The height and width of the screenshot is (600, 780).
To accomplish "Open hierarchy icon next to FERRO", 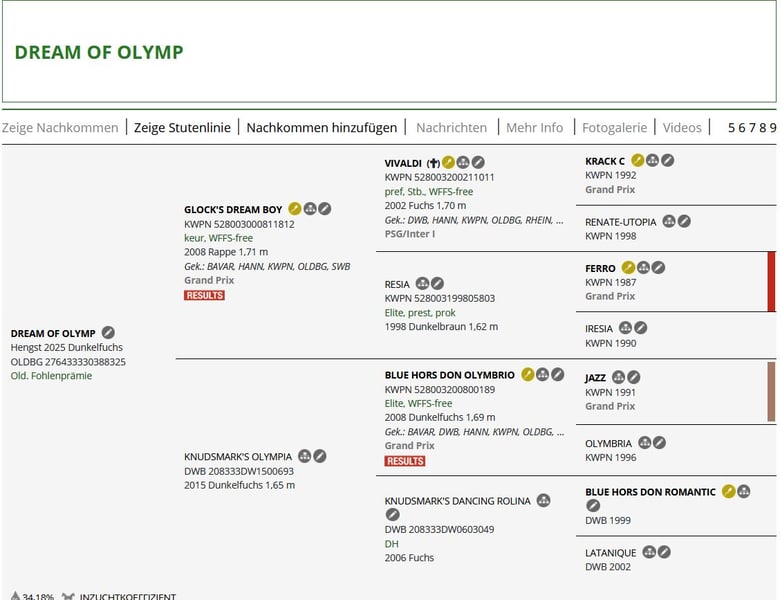I will (643, 268).
